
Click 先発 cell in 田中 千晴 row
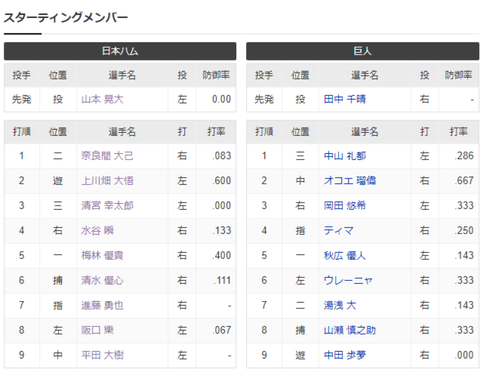click(264, 99)
